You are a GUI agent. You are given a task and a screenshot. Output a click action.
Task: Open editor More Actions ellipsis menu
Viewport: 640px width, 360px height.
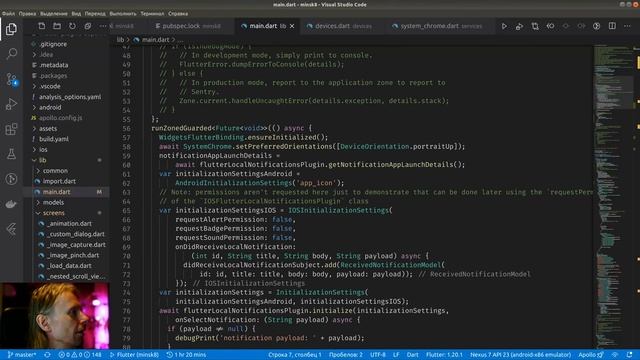click(x=627, y=26)
